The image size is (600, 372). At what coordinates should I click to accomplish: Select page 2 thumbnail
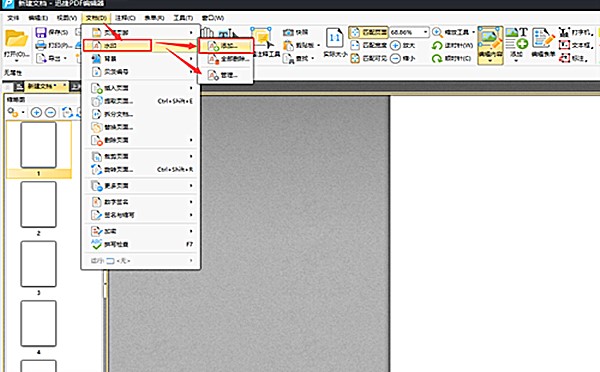[x=38, y=205]
